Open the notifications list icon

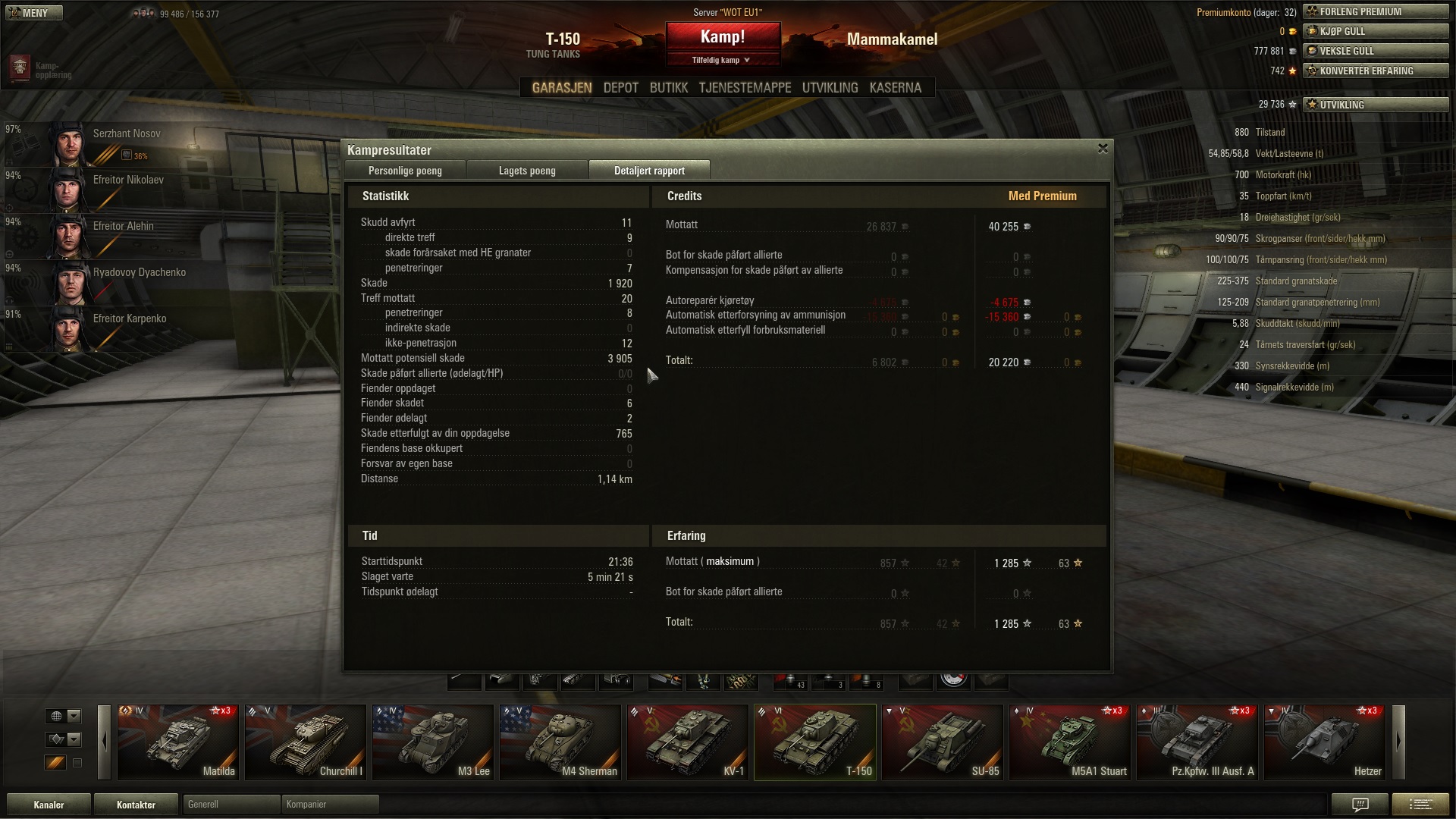(1420, 804)
